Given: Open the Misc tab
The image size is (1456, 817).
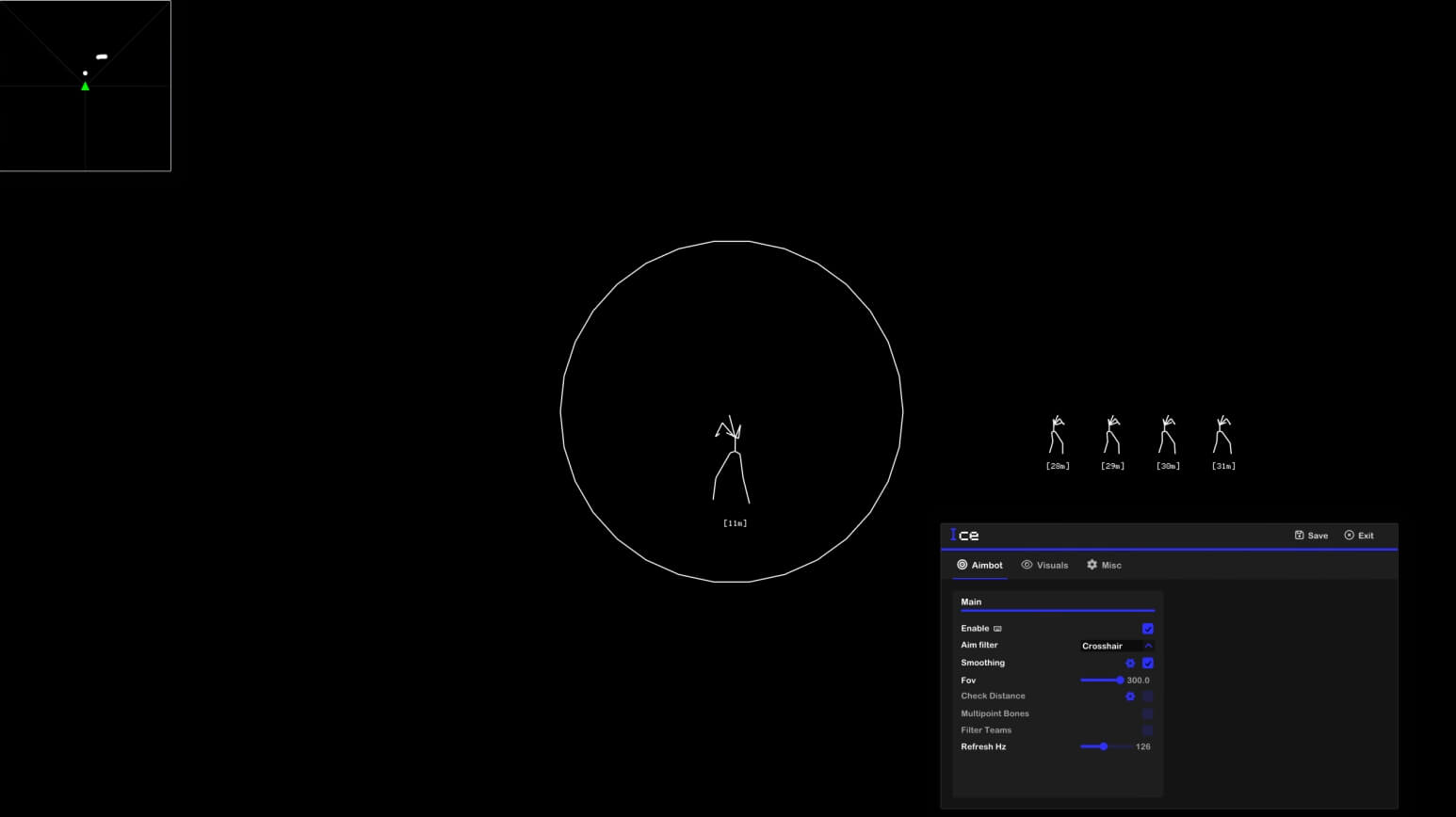Looking at the screenshot, I should [1104, 566].
